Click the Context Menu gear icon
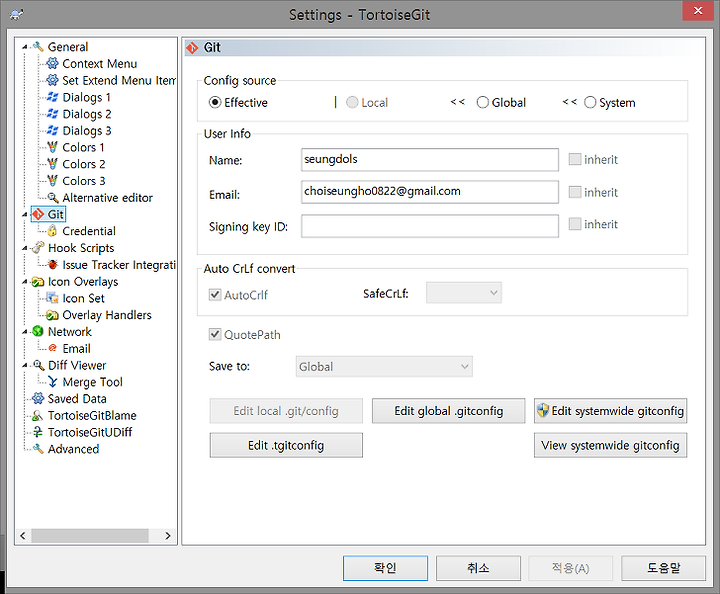 pos(53,63)
